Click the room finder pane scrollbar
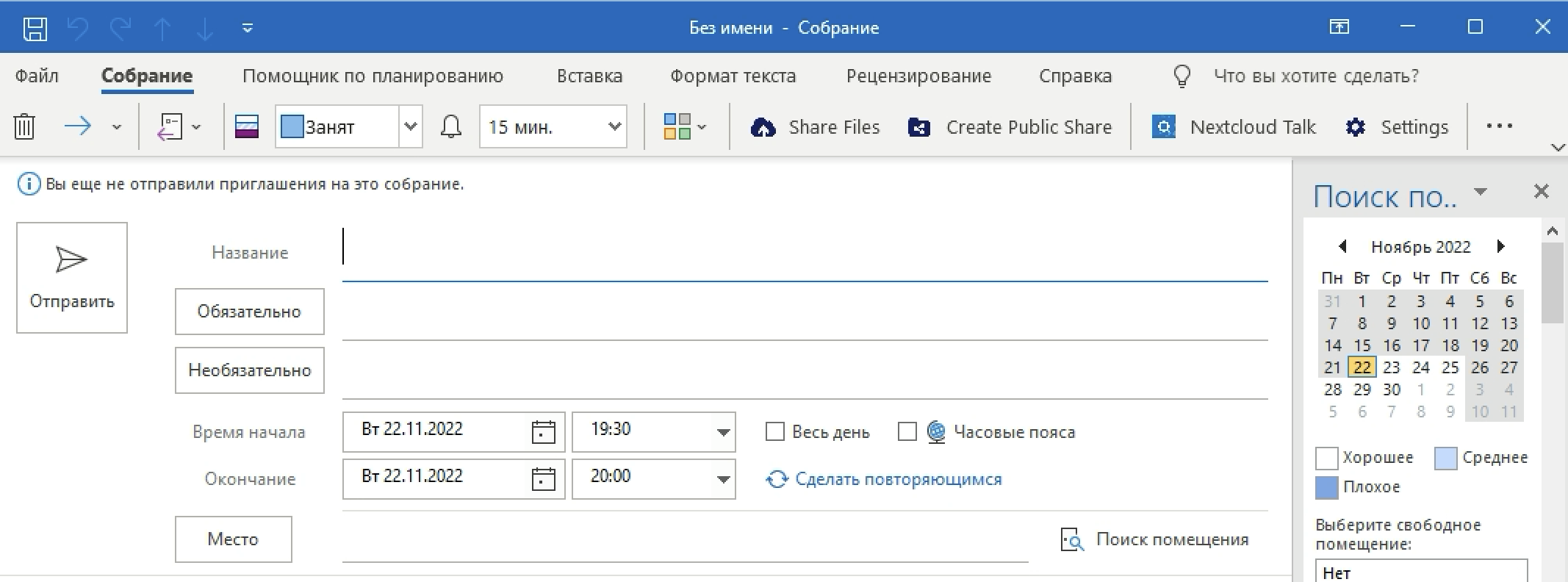The width and height of the screenshot is (1568, 582). tap(1553, 283)
